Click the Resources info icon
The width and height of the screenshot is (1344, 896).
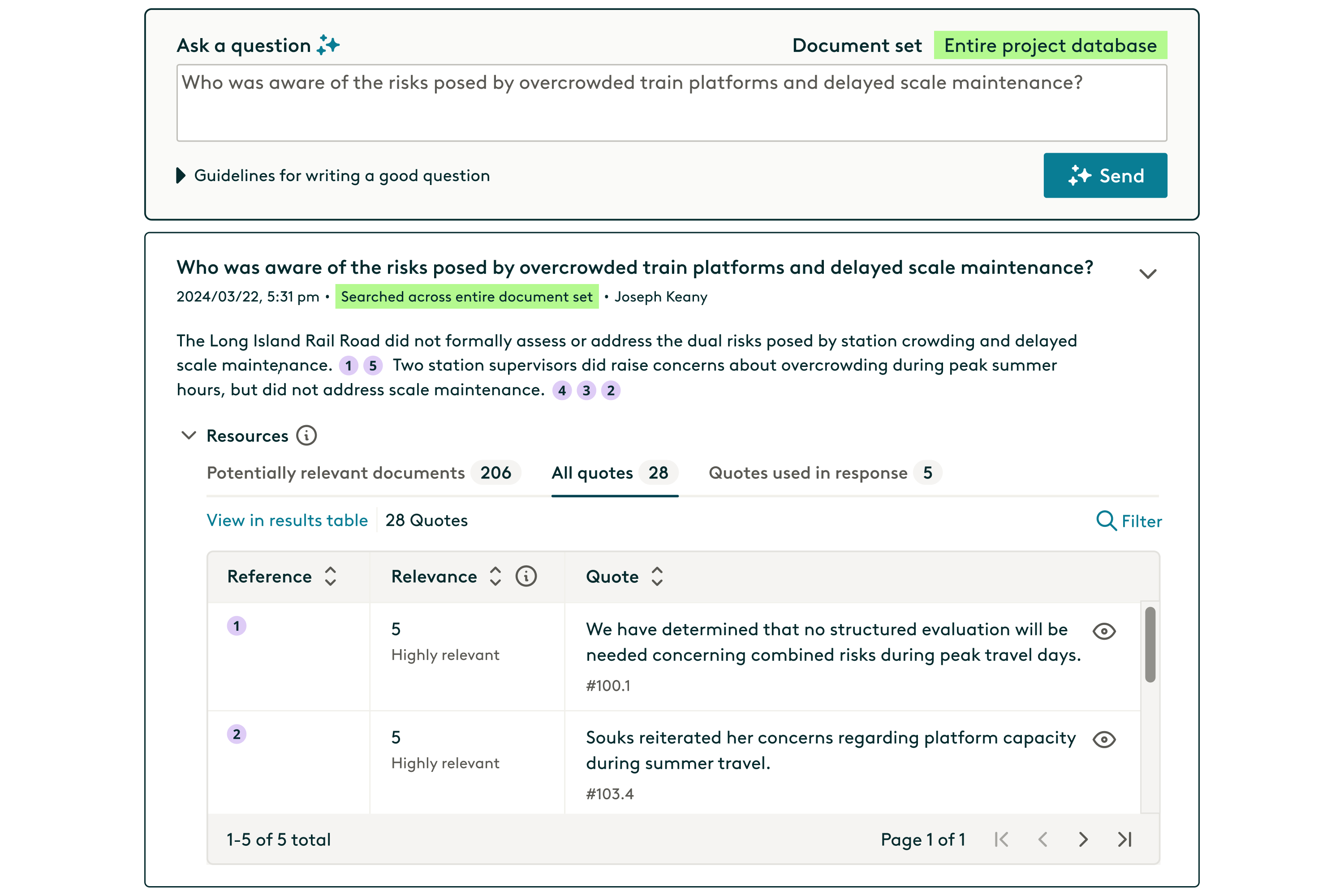tap(306, 435)
